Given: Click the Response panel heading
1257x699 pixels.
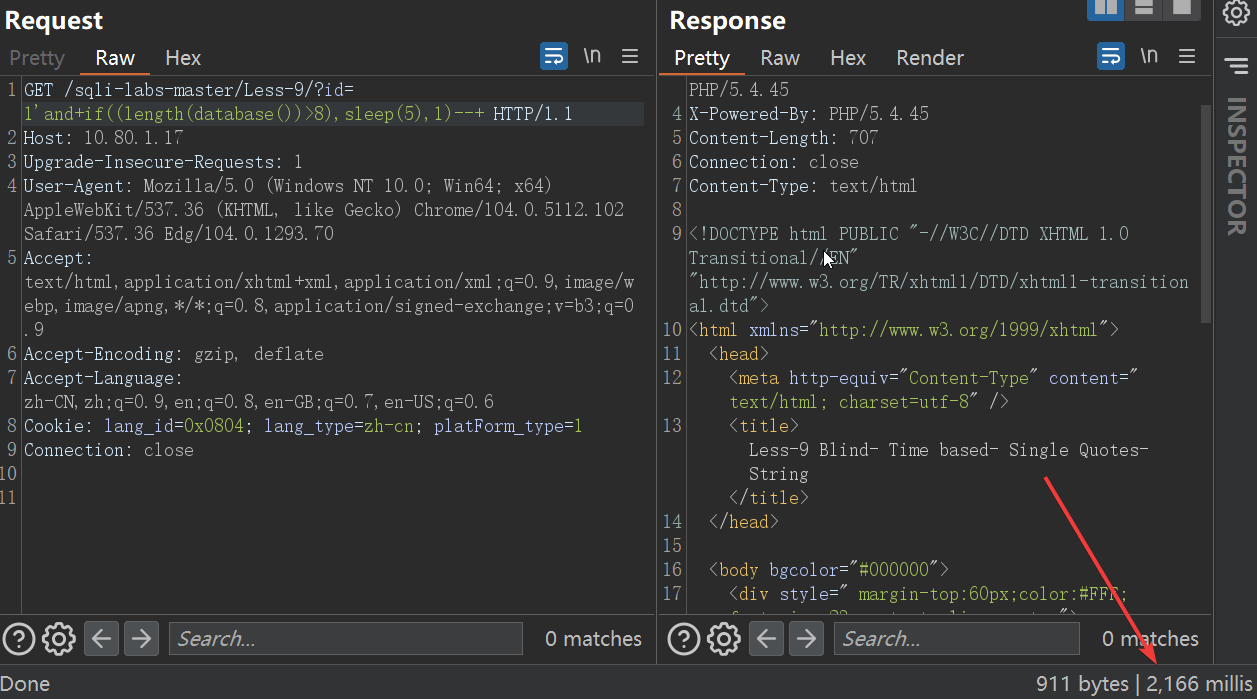Looking at the screenshot, I should [x=728, y=20].
